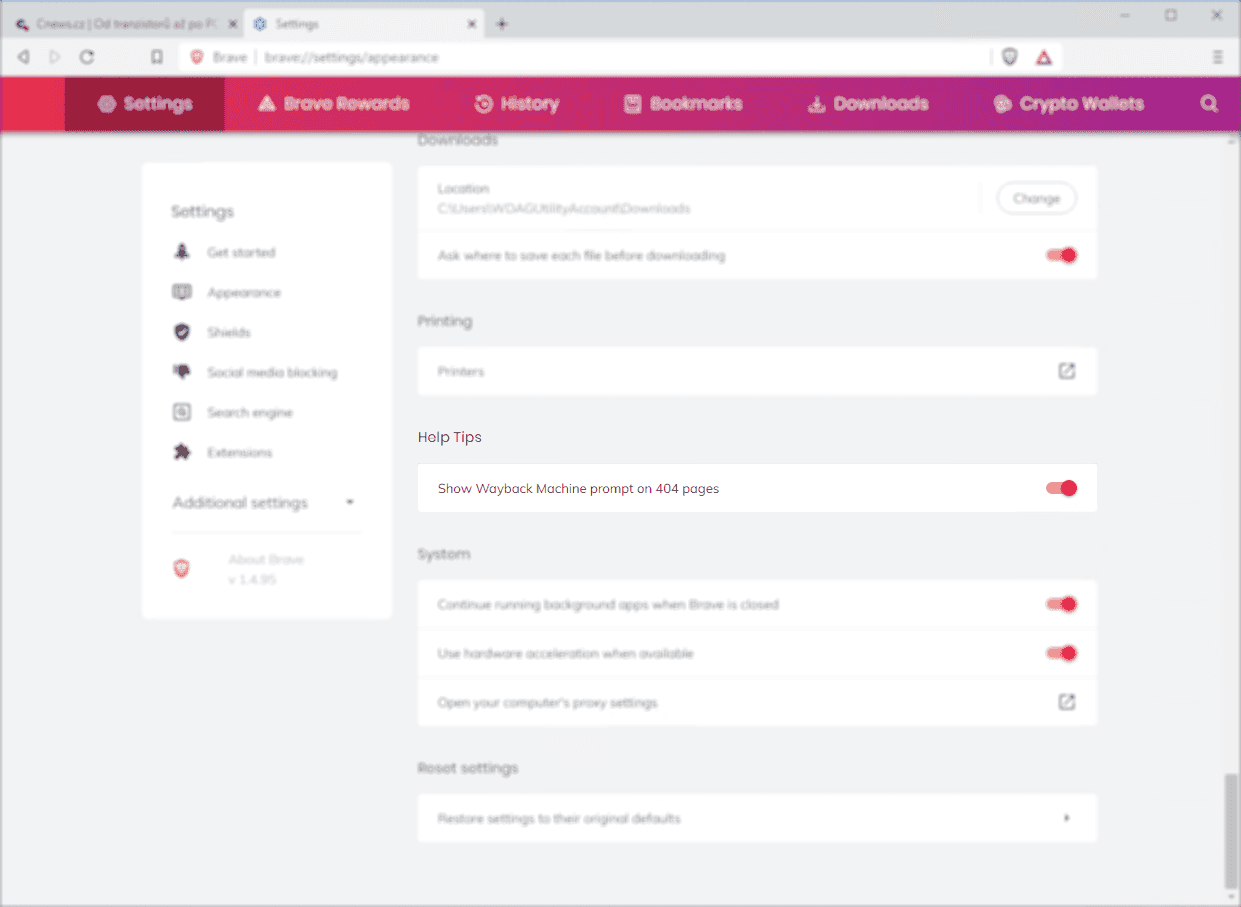
Task: Click the Change download location button
Action: pyautogui.click(x=1036, y=198)
